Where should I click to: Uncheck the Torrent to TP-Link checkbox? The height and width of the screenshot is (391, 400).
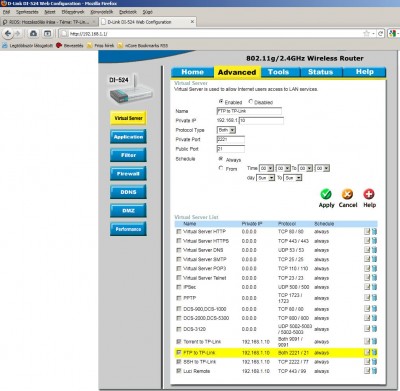tap(179, 341)
